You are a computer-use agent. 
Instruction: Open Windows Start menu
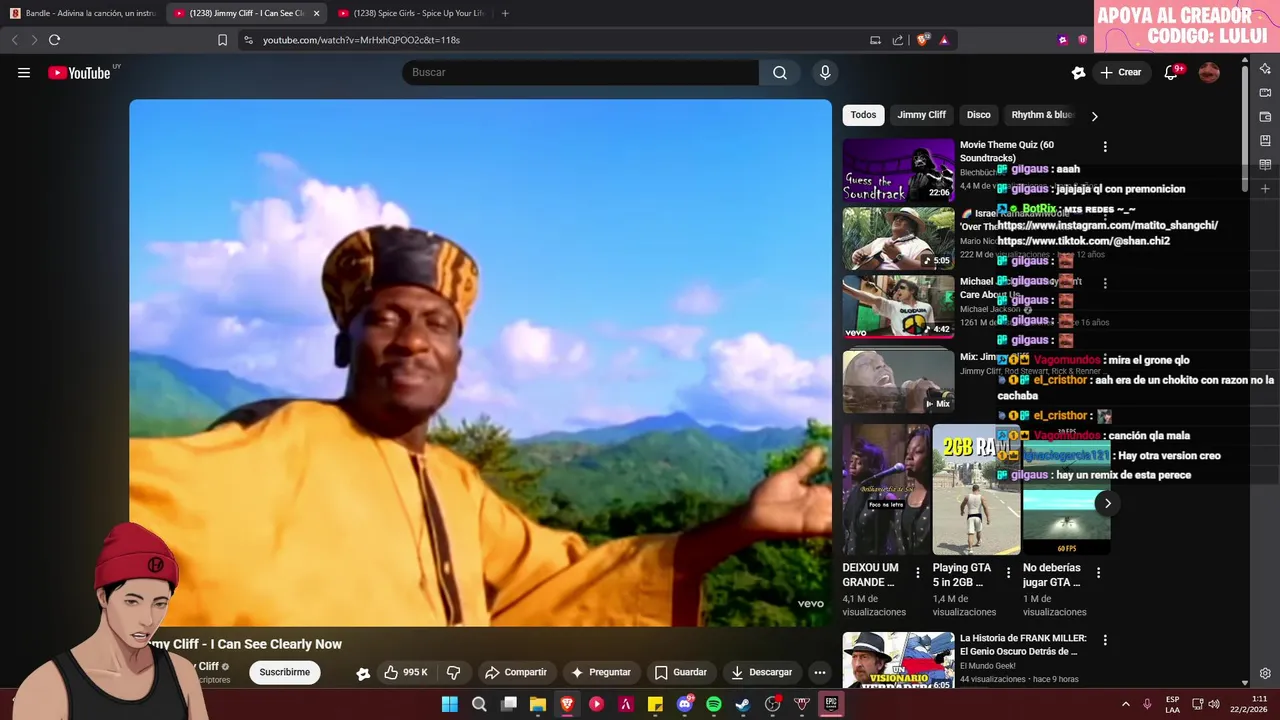450,704
